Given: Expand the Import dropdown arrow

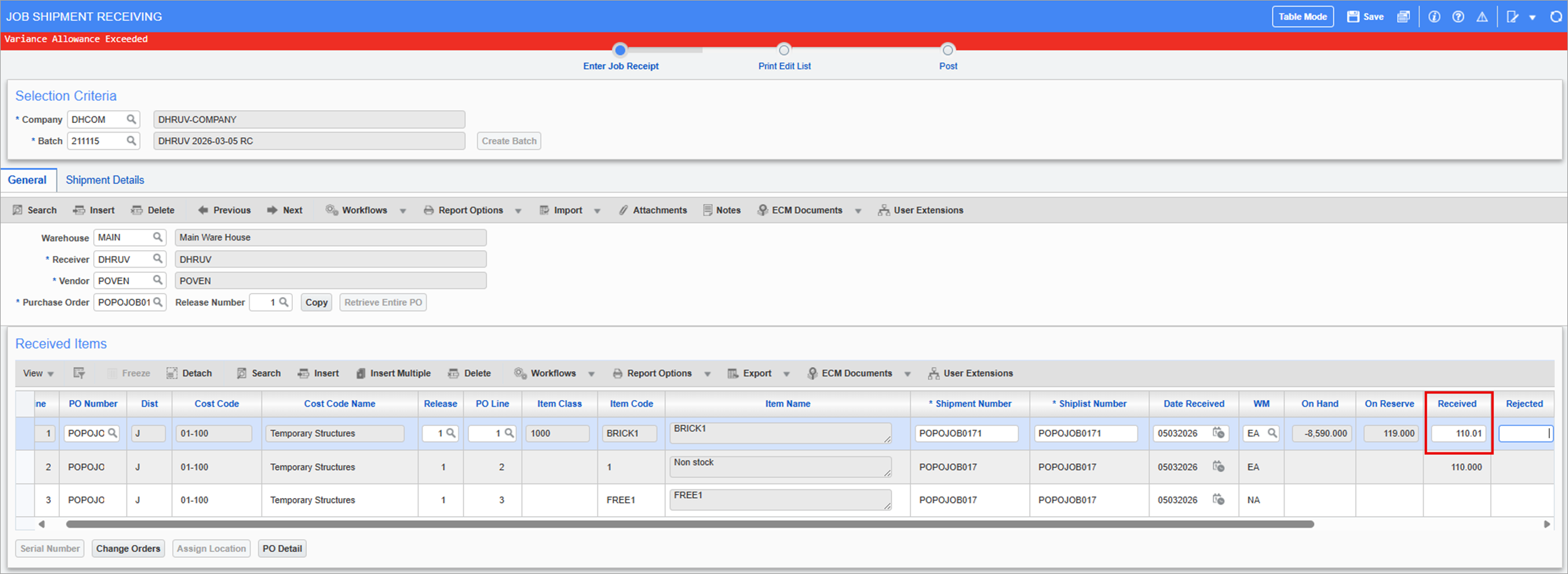Looking at the screenshot, I should (597, 211).
